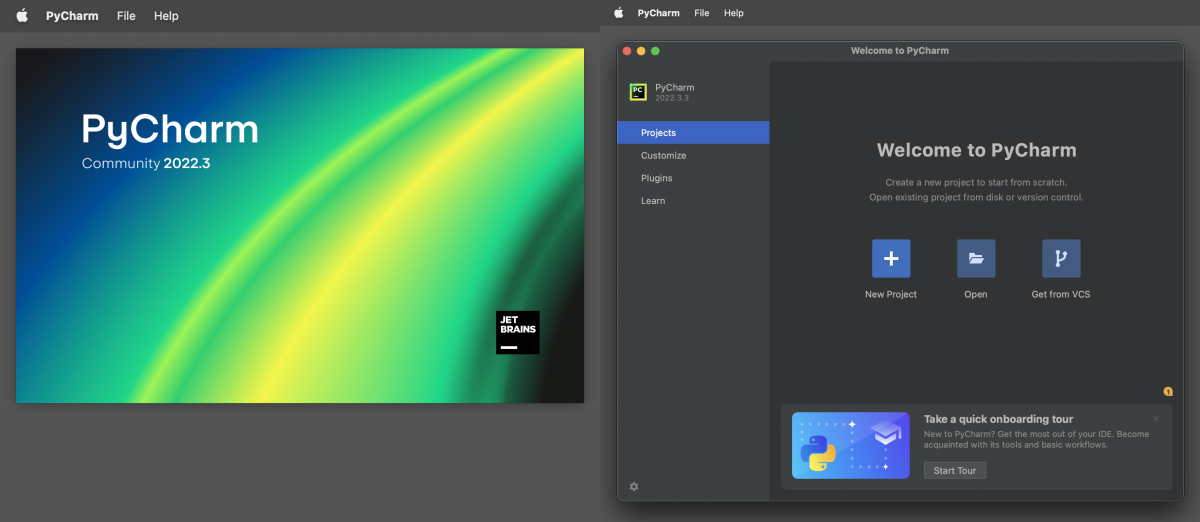Dismiss the onboarding tour banner
The image size is (1200, 522).
tap(1156, 419)
